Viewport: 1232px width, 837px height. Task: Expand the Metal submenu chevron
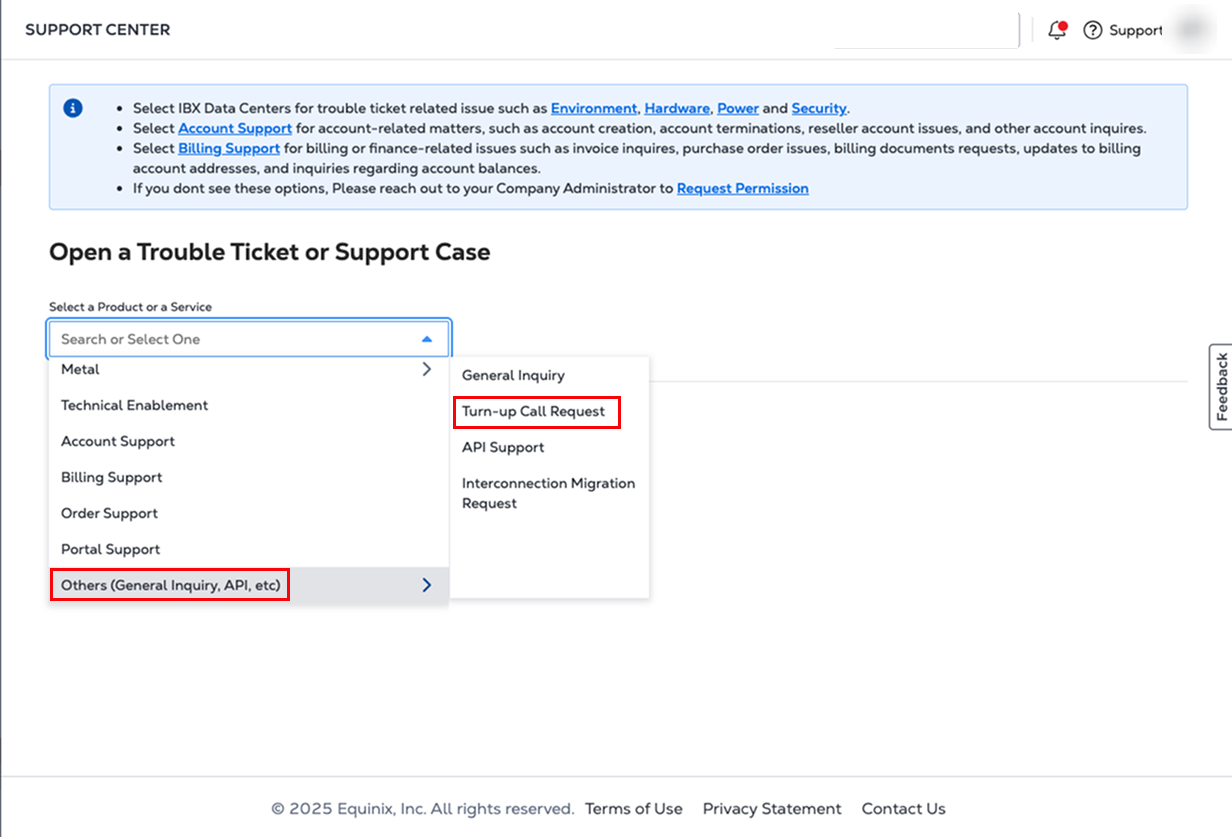pos(427,369)
